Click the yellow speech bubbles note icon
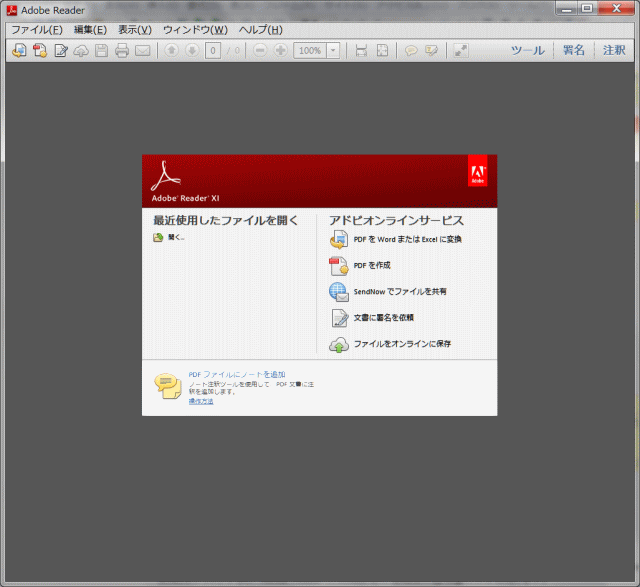640x587 pixels. point(168,386)
